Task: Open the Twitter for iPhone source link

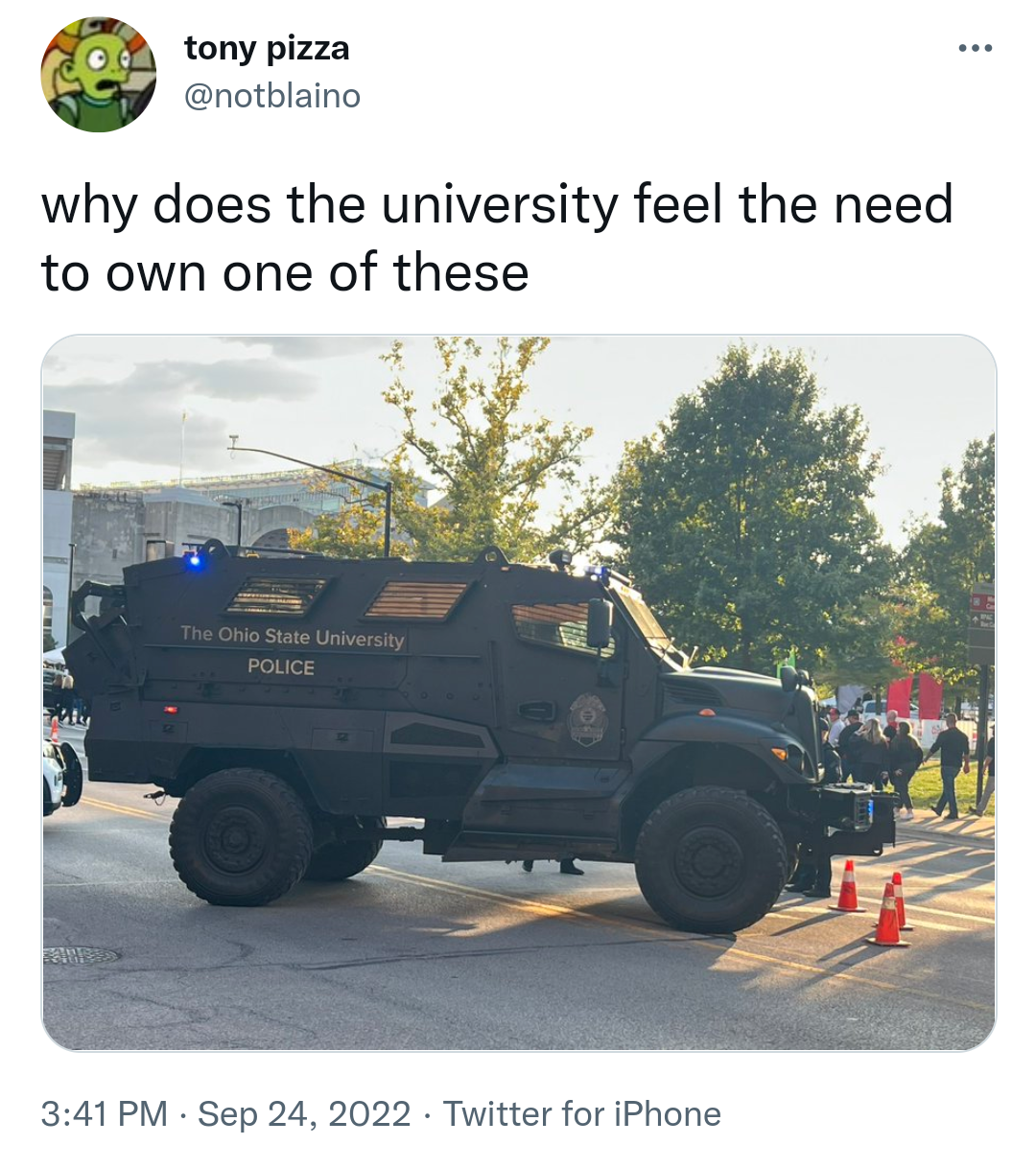Action: pos(582,1114)
